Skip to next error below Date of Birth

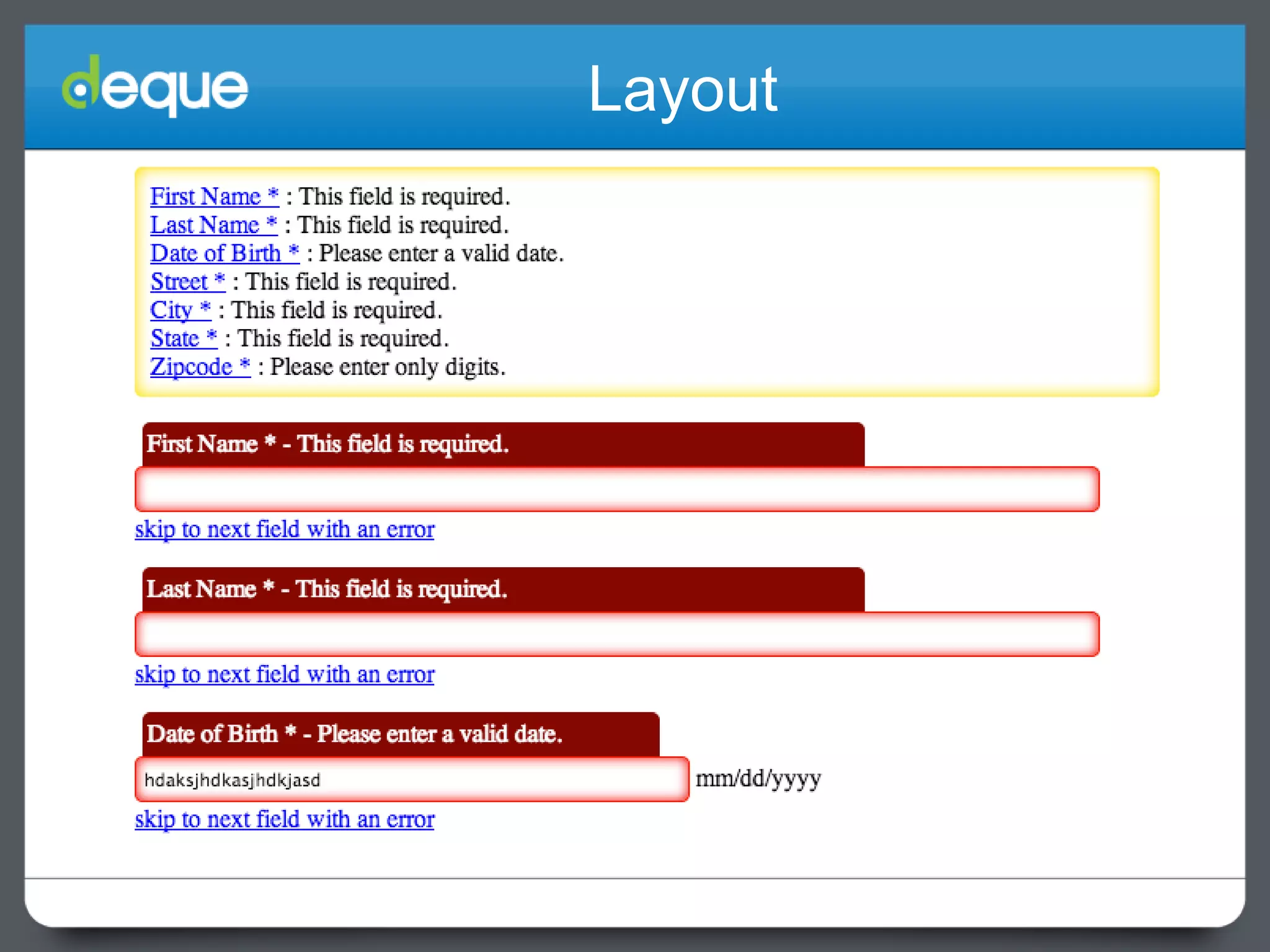[x=285, y=819]
